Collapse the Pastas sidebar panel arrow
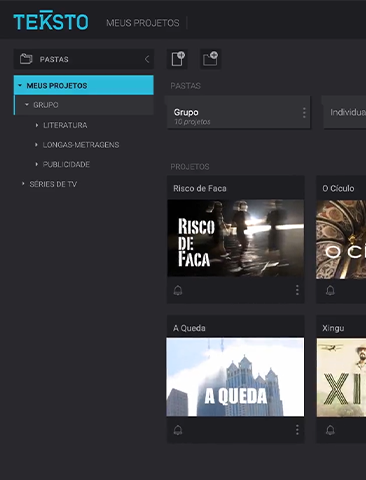Viewport: 366px width, 480px height. coord(147,59)
